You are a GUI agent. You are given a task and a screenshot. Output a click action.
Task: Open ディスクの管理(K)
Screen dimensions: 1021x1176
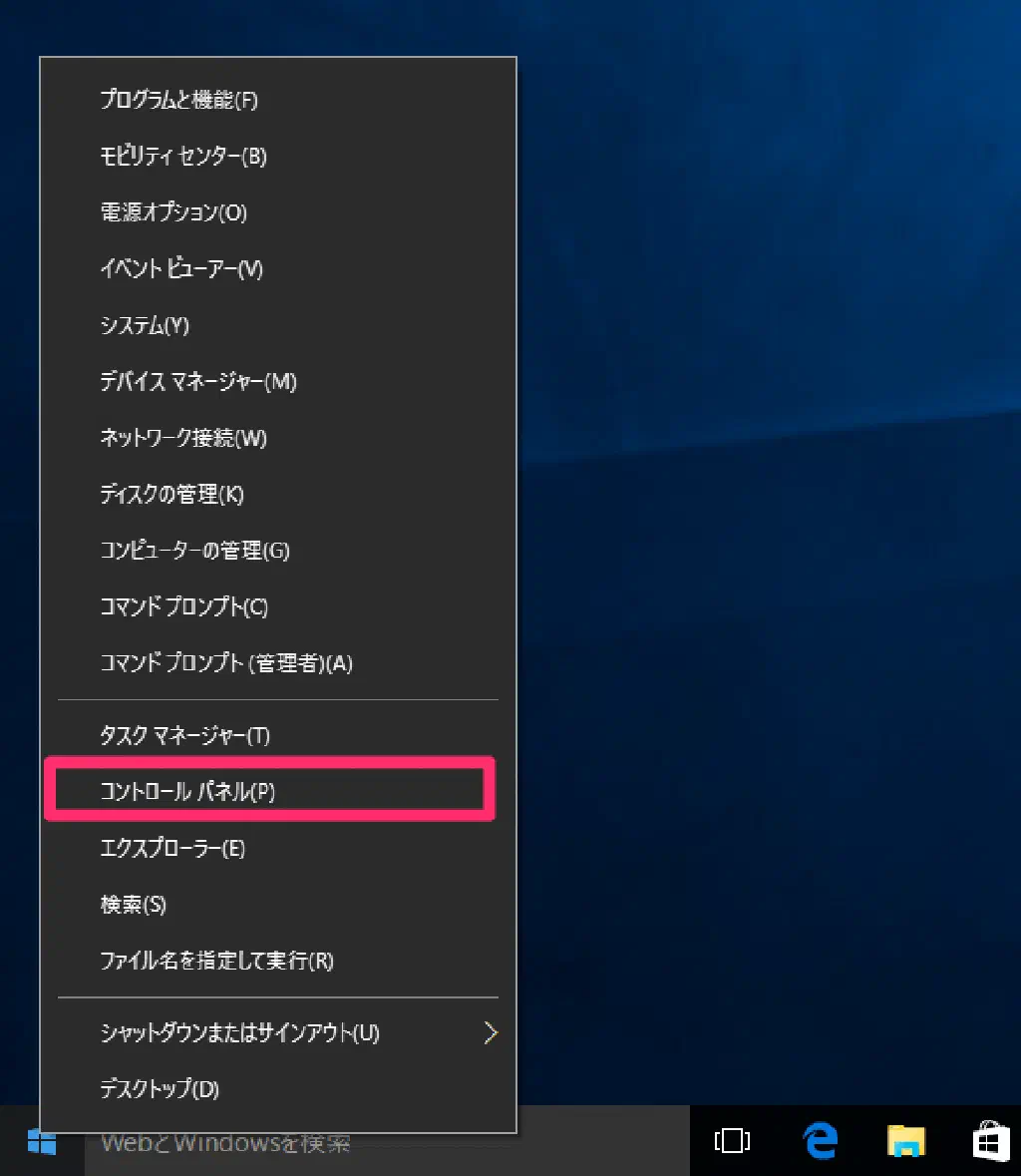click(171, 494)
